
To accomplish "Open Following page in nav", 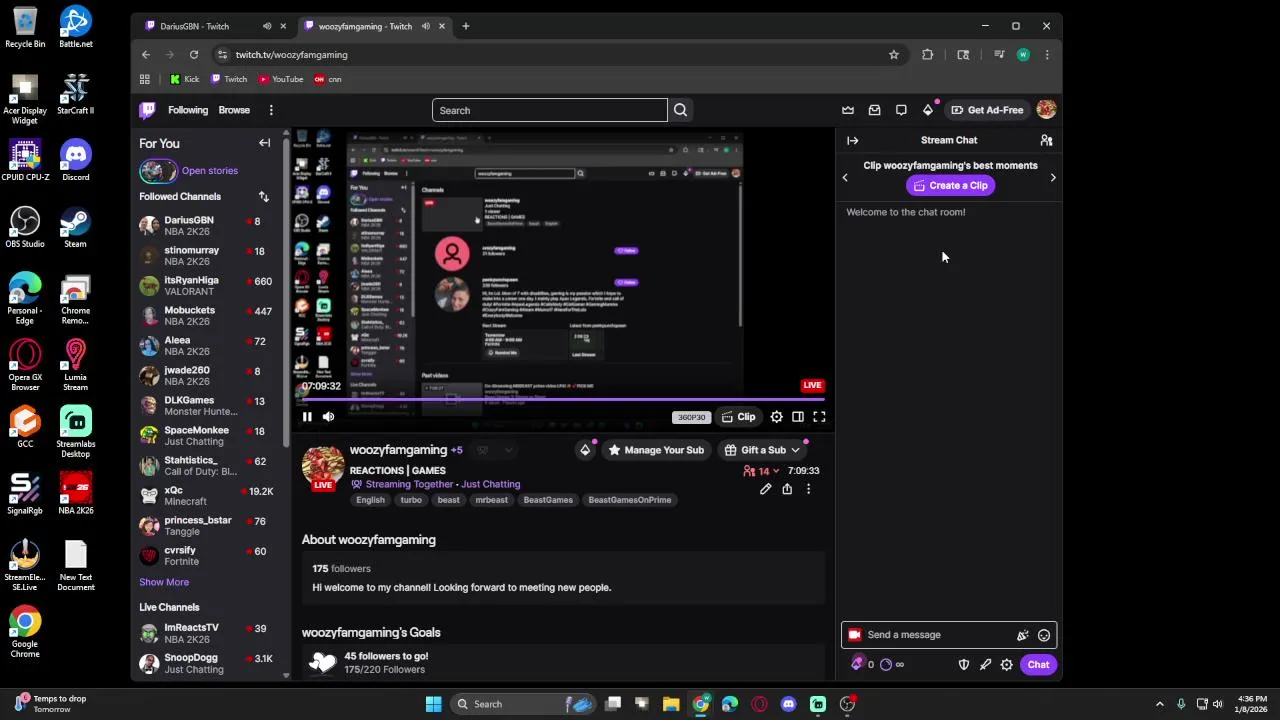I will click(188, 110).
